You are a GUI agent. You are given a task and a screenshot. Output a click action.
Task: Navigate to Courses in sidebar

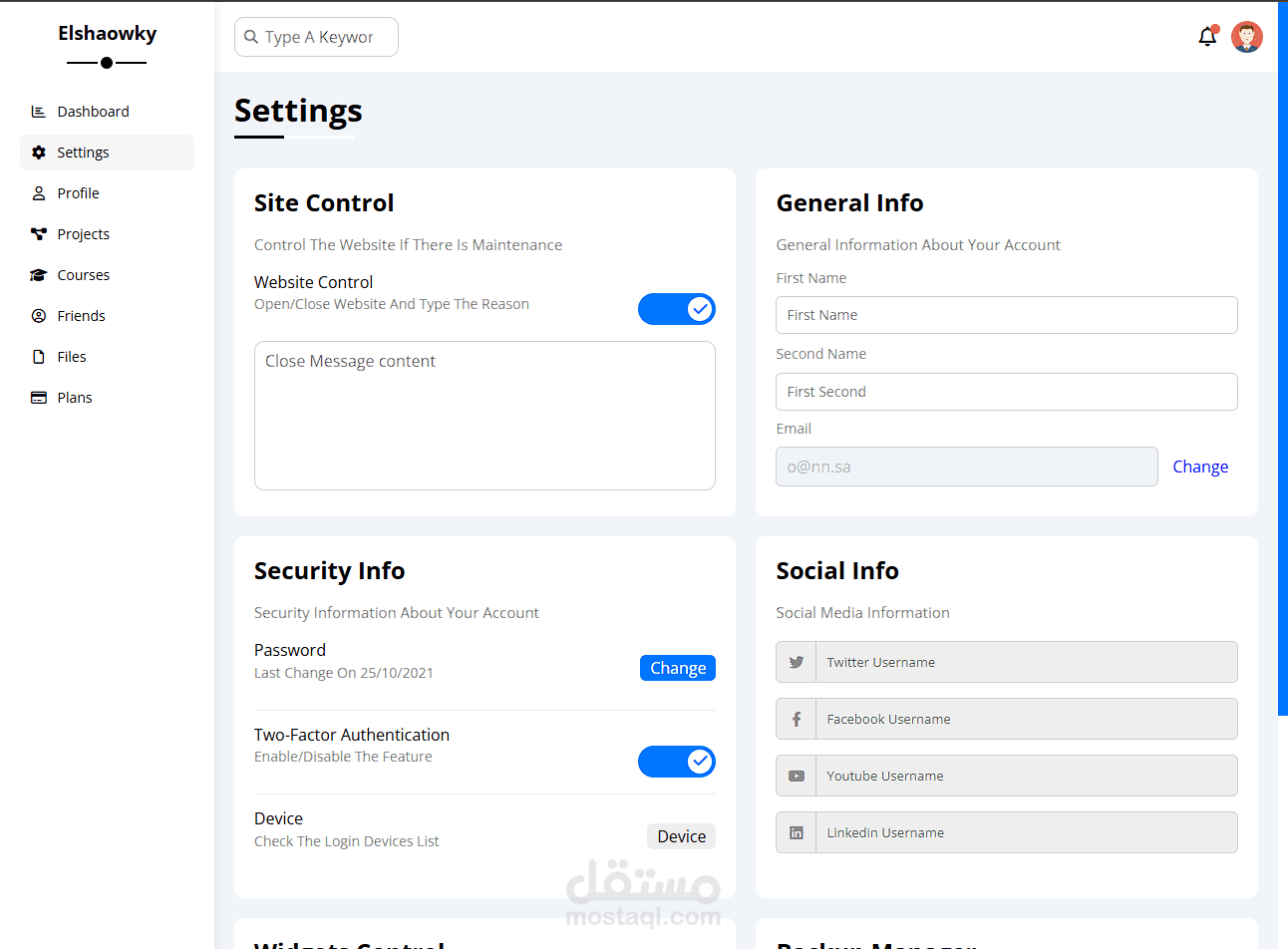click(107, 275)
